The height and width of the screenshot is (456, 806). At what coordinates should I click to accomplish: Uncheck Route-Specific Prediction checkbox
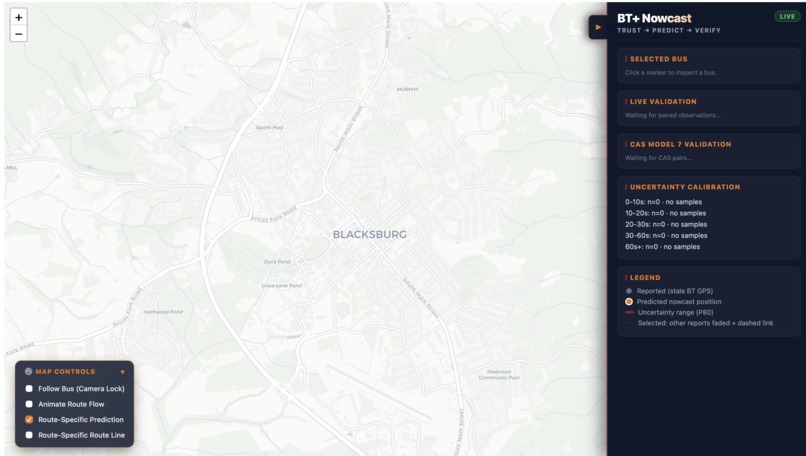(29, 419)
